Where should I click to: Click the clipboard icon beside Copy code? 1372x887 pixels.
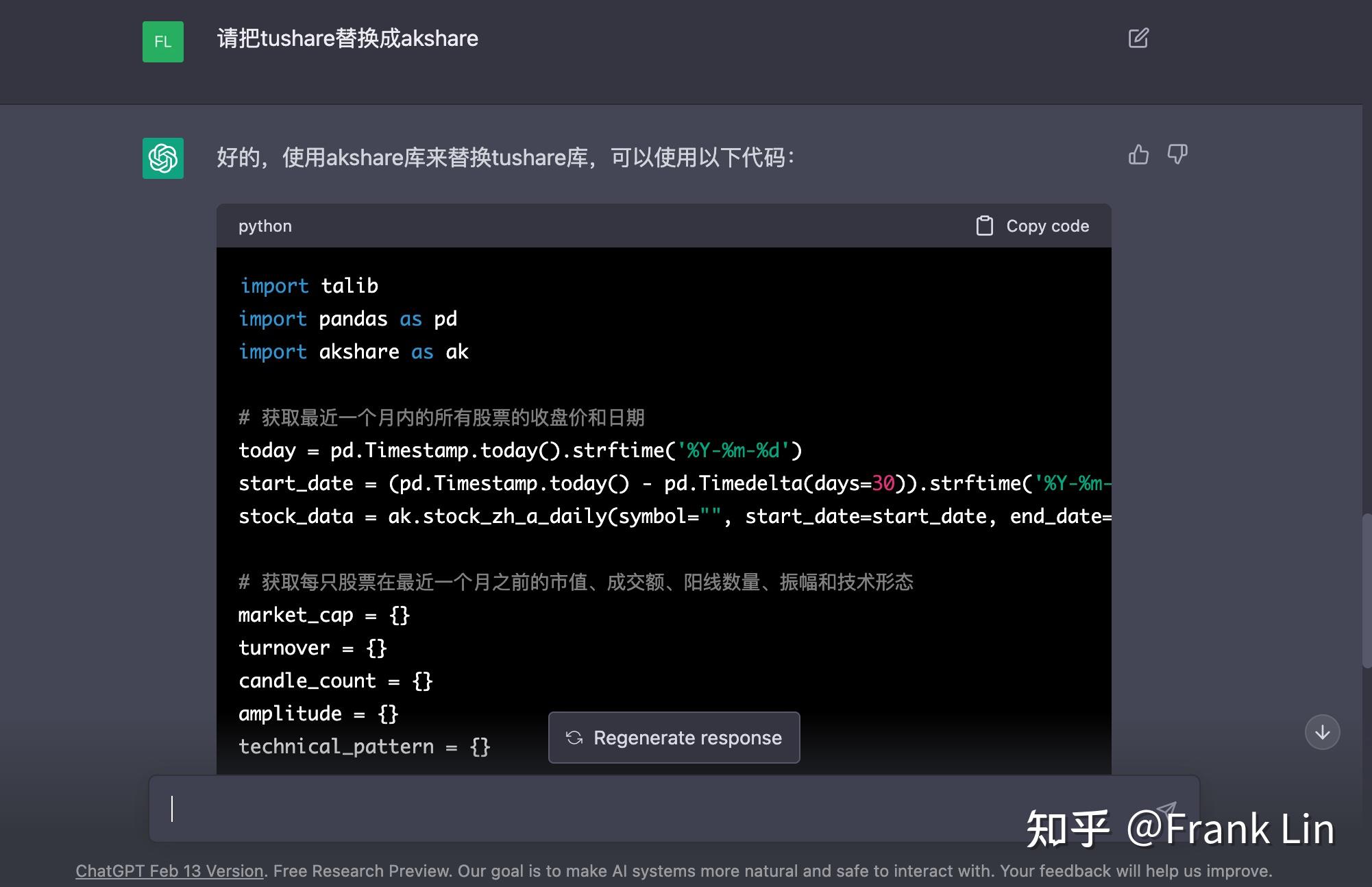click(984, 226)
